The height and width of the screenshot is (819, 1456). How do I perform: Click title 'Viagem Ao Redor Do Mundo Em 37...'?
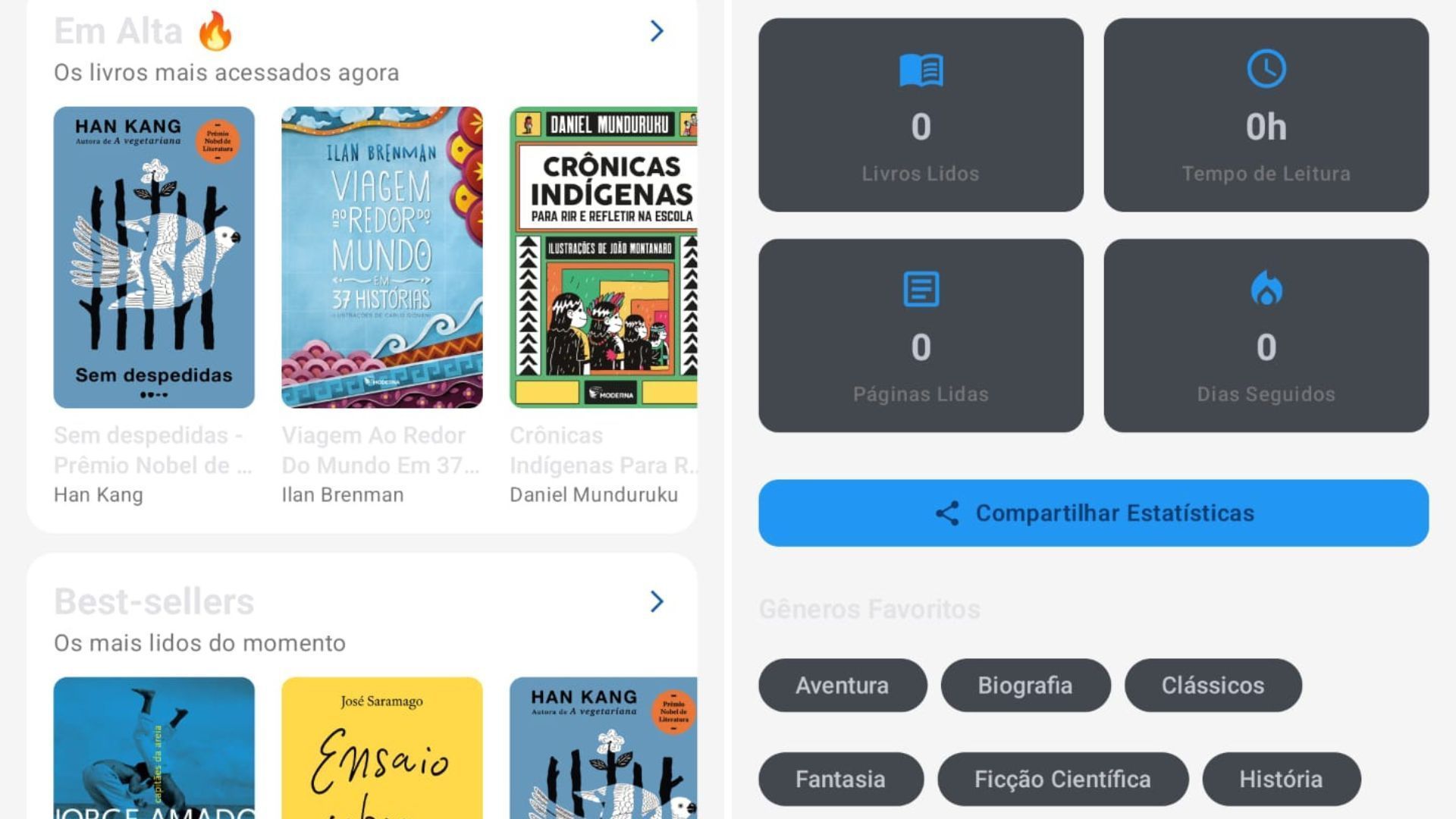(381, 450)
